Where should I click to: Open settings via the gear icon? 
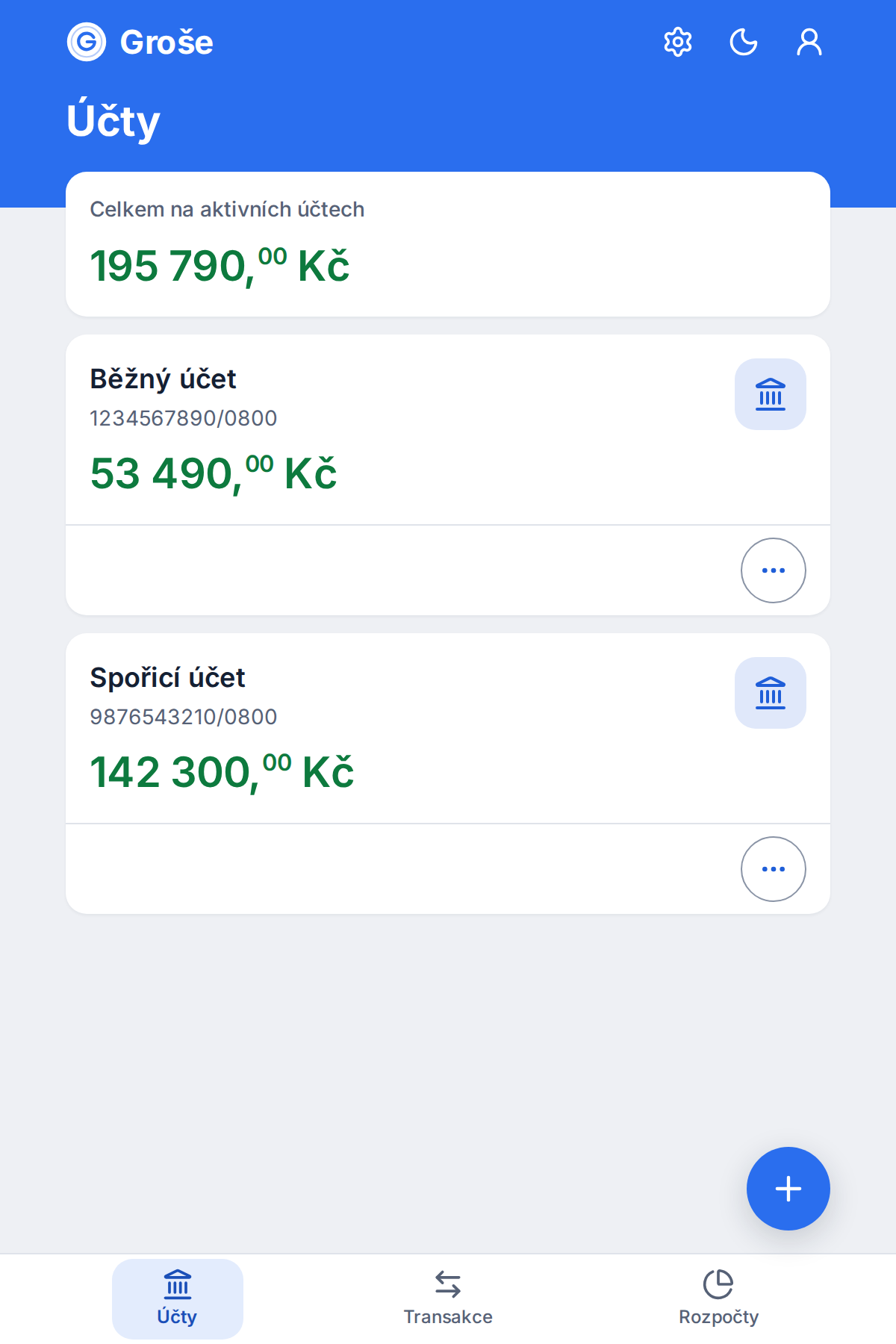pyautogui.click(x=678, y=42)
